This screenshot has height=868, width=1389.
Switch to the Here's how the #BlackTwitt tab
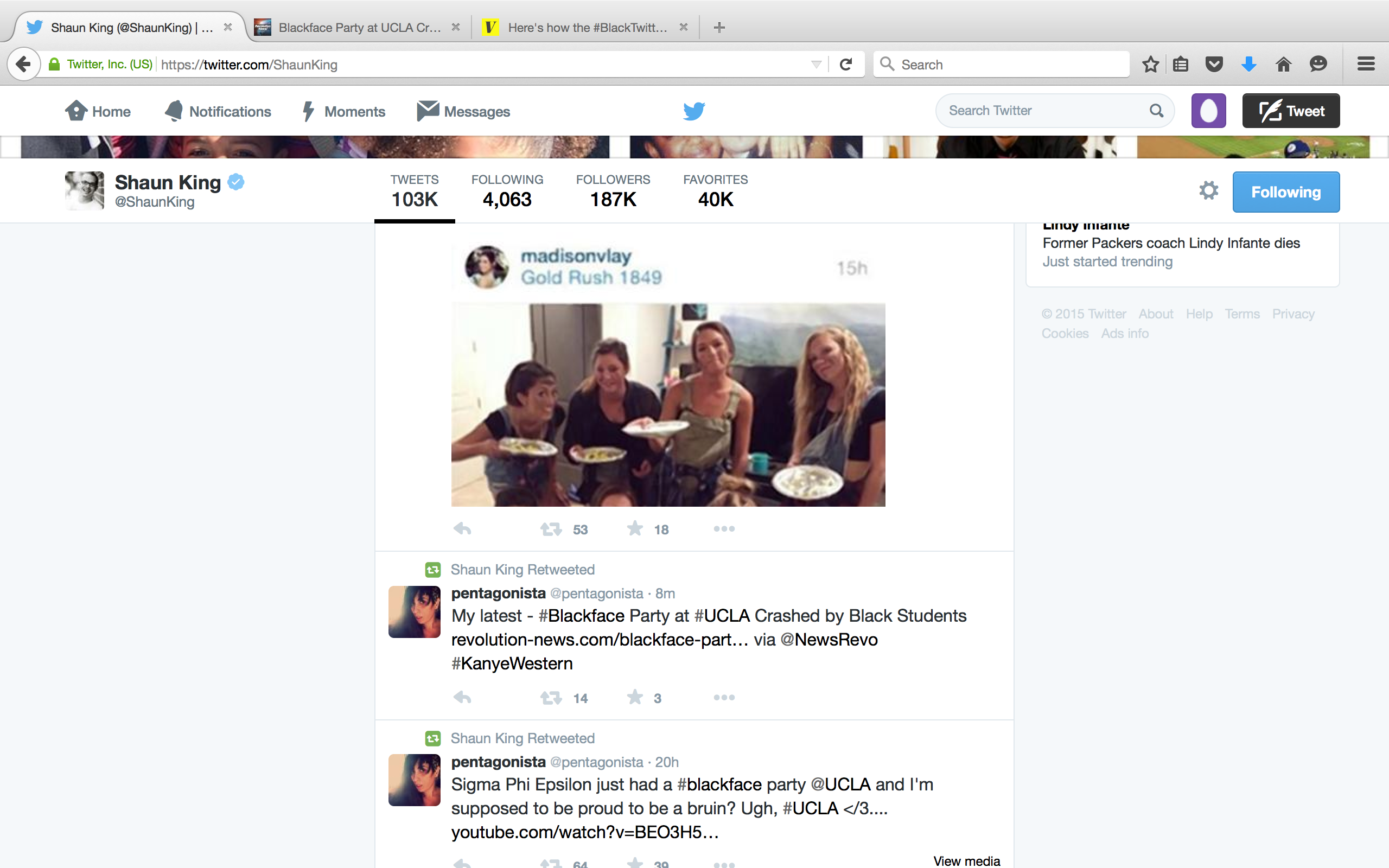pos(588,28)
